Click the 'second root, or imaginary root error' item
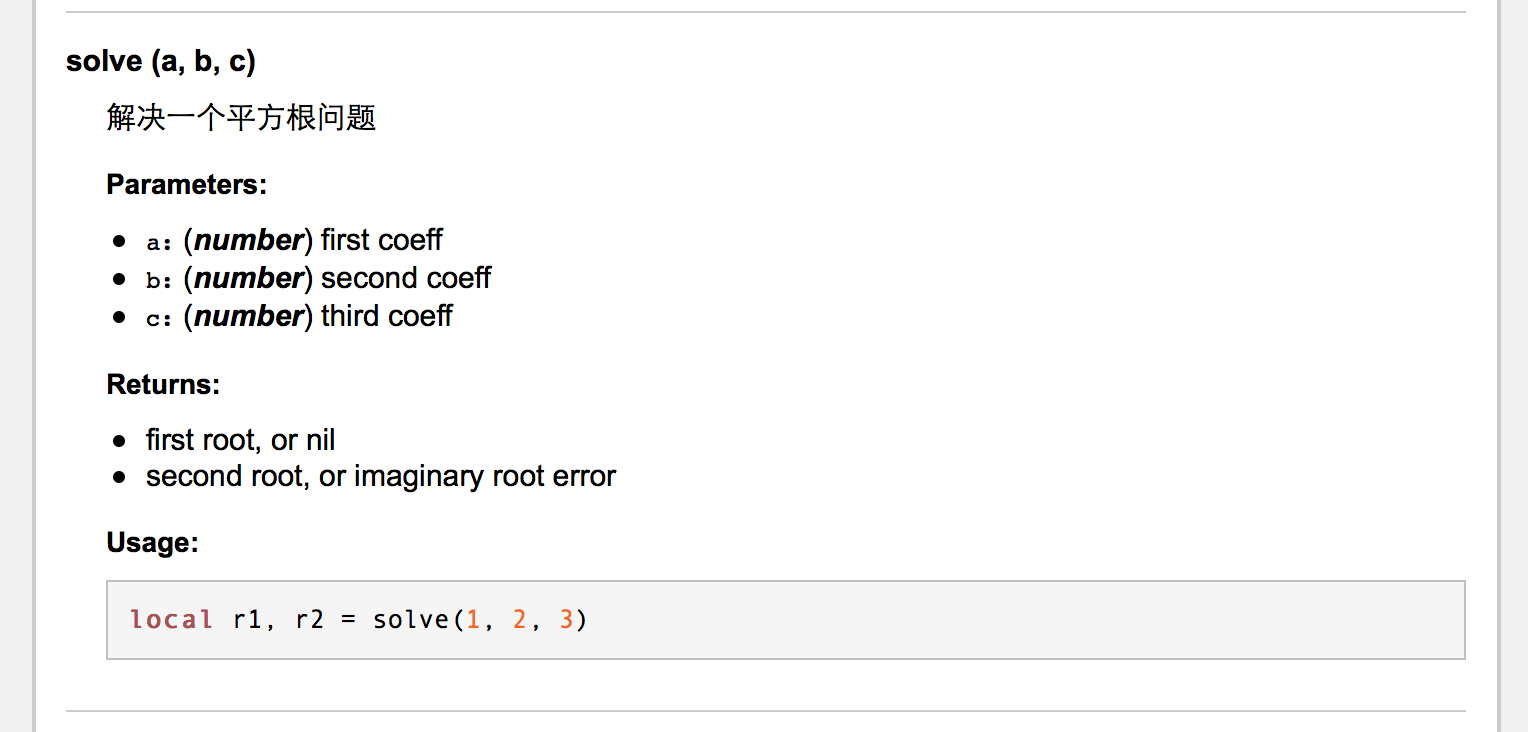The image size is (1528, 732). click(x=381, y=476)
